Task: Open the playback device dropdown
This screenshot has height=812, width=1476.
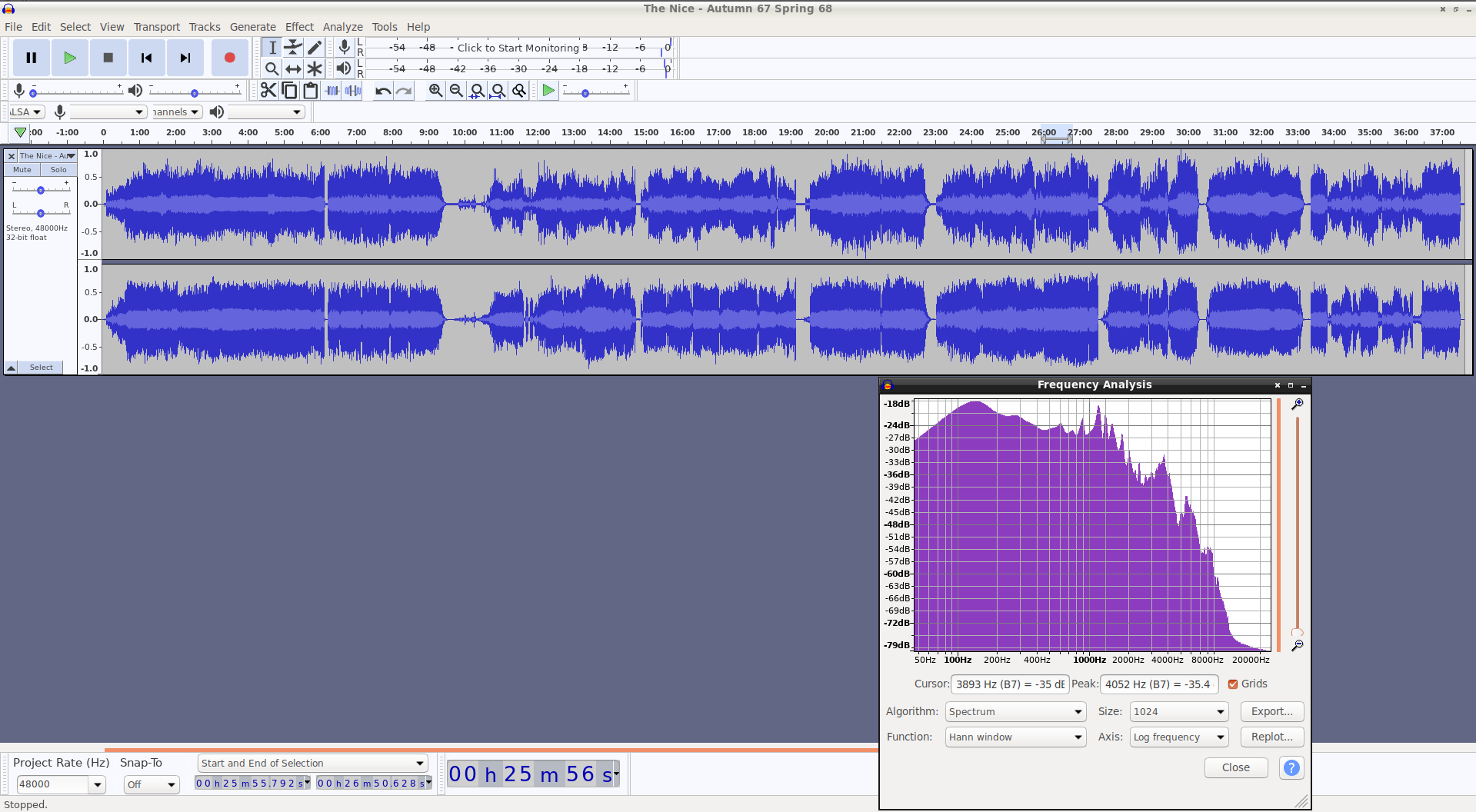Action: click(x=266, y=112)
